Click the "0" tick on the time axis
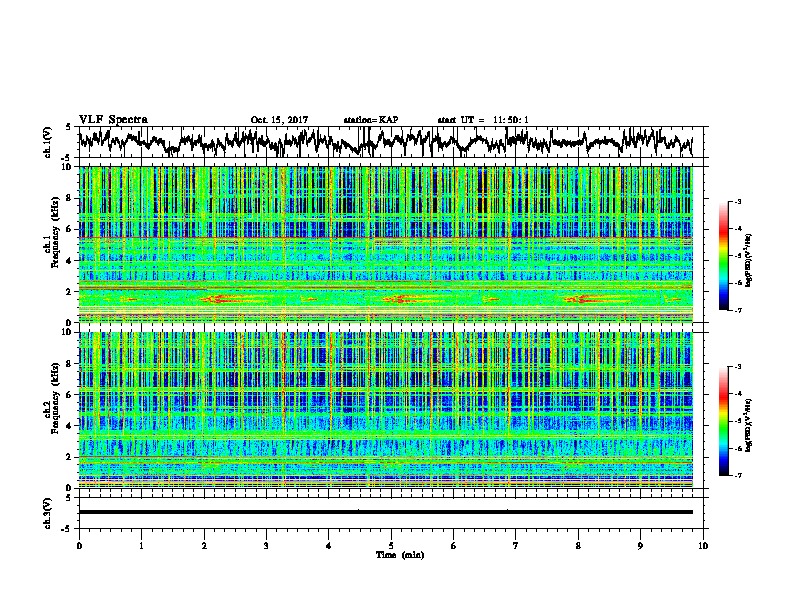The image size is (792, 612). pyautogui.click(x=79, y=546)
